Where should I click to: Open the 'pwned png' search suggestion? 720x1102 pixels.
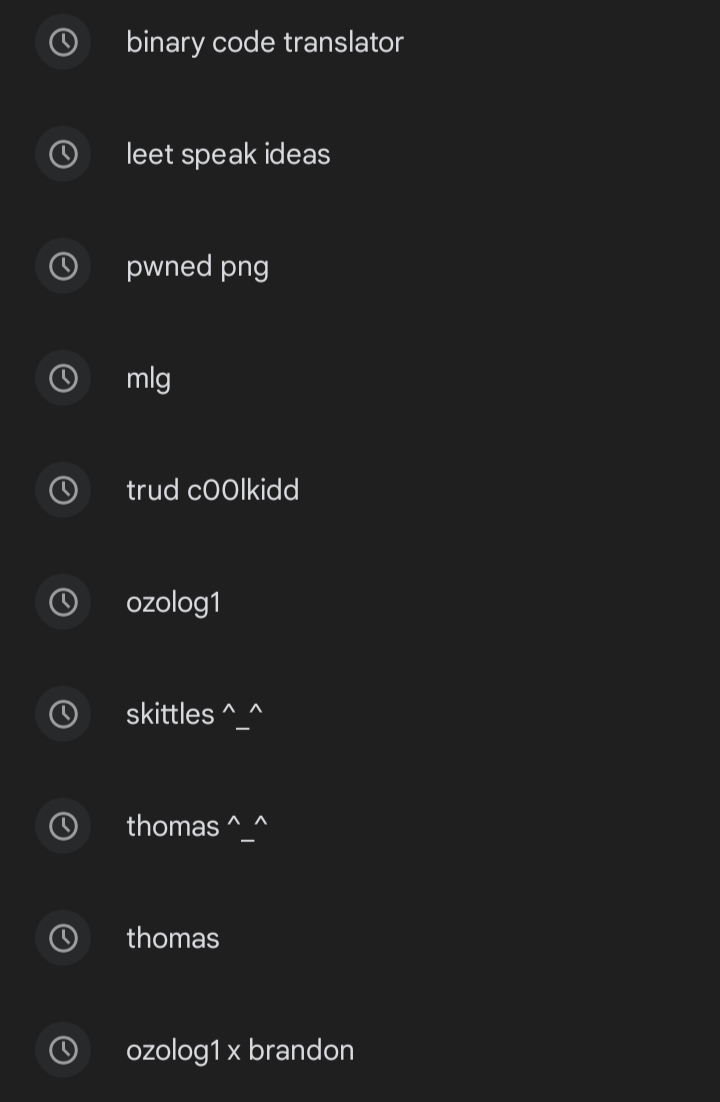click(x=197, y=266)
